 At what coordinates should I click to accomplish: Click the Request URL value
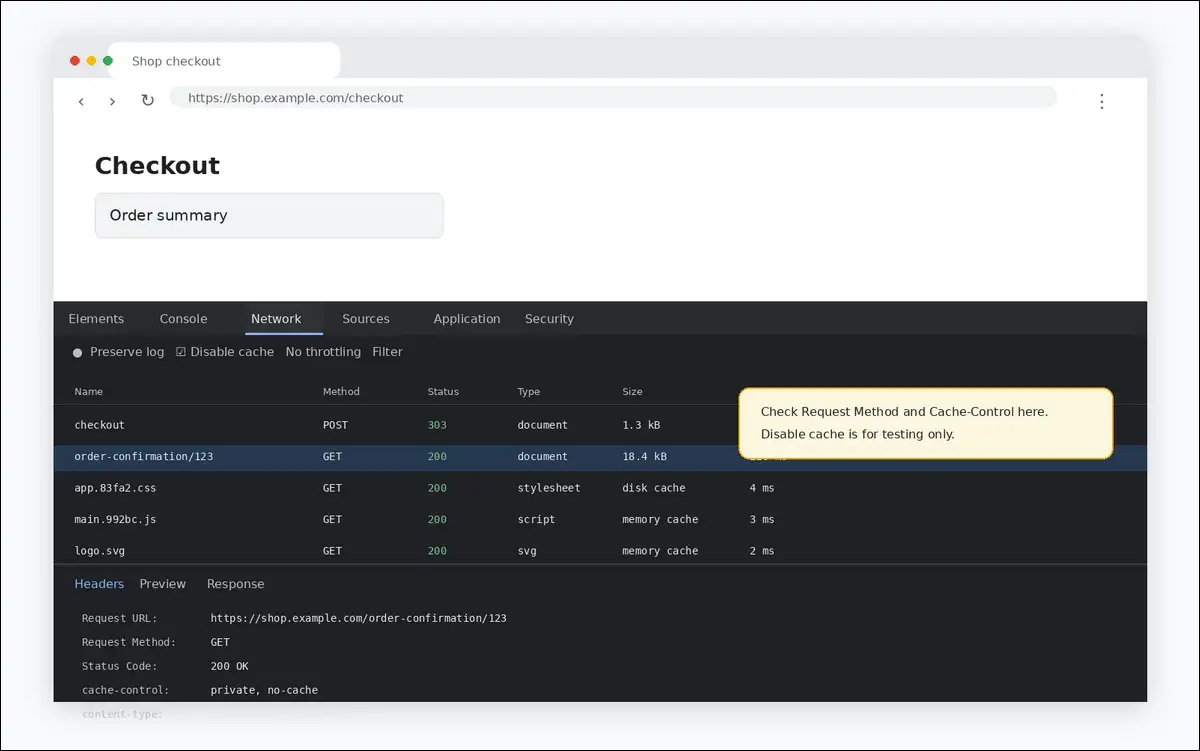(x=358, y=618)
